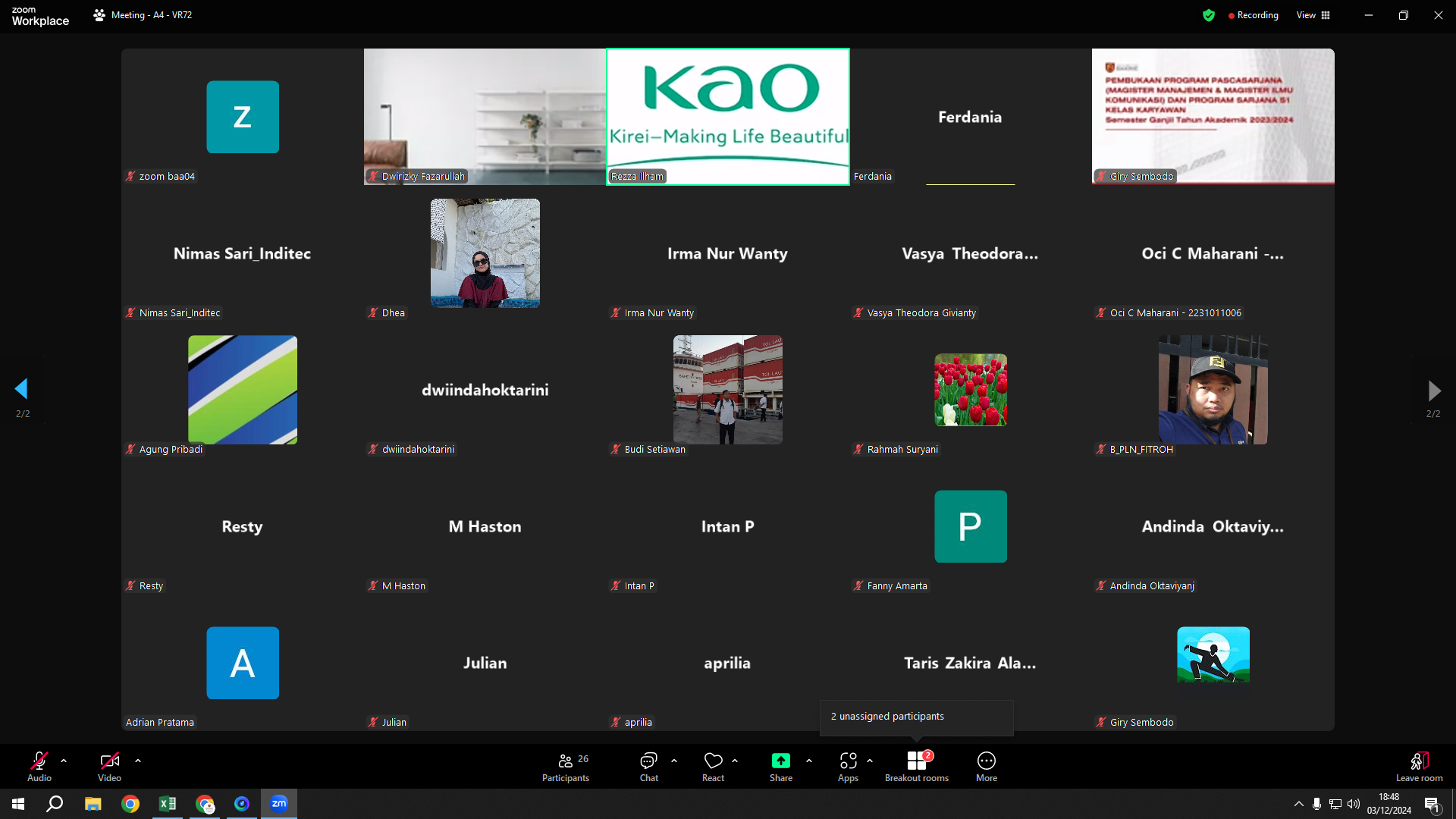Click dwiindahoktarini name tile
The height and width of the screenshot is (819, 1456).
tap(485, 390)
